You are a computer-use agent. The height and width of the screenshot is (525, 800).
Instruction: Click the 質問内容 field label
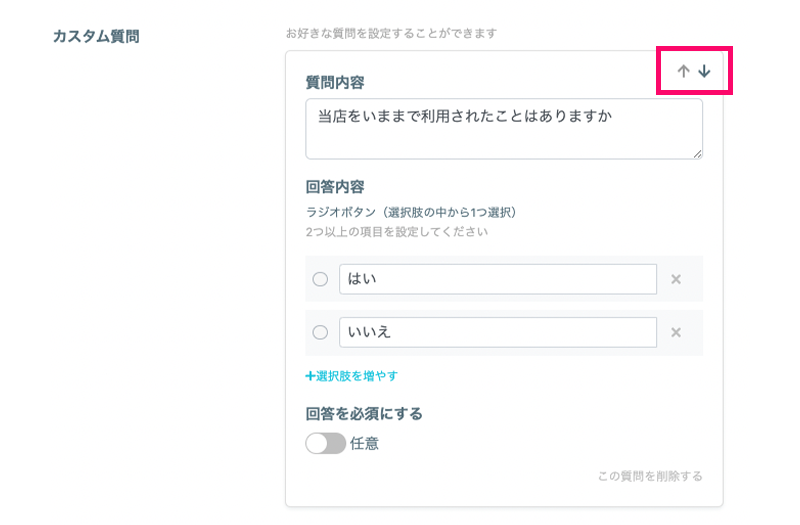pos(335,82)
